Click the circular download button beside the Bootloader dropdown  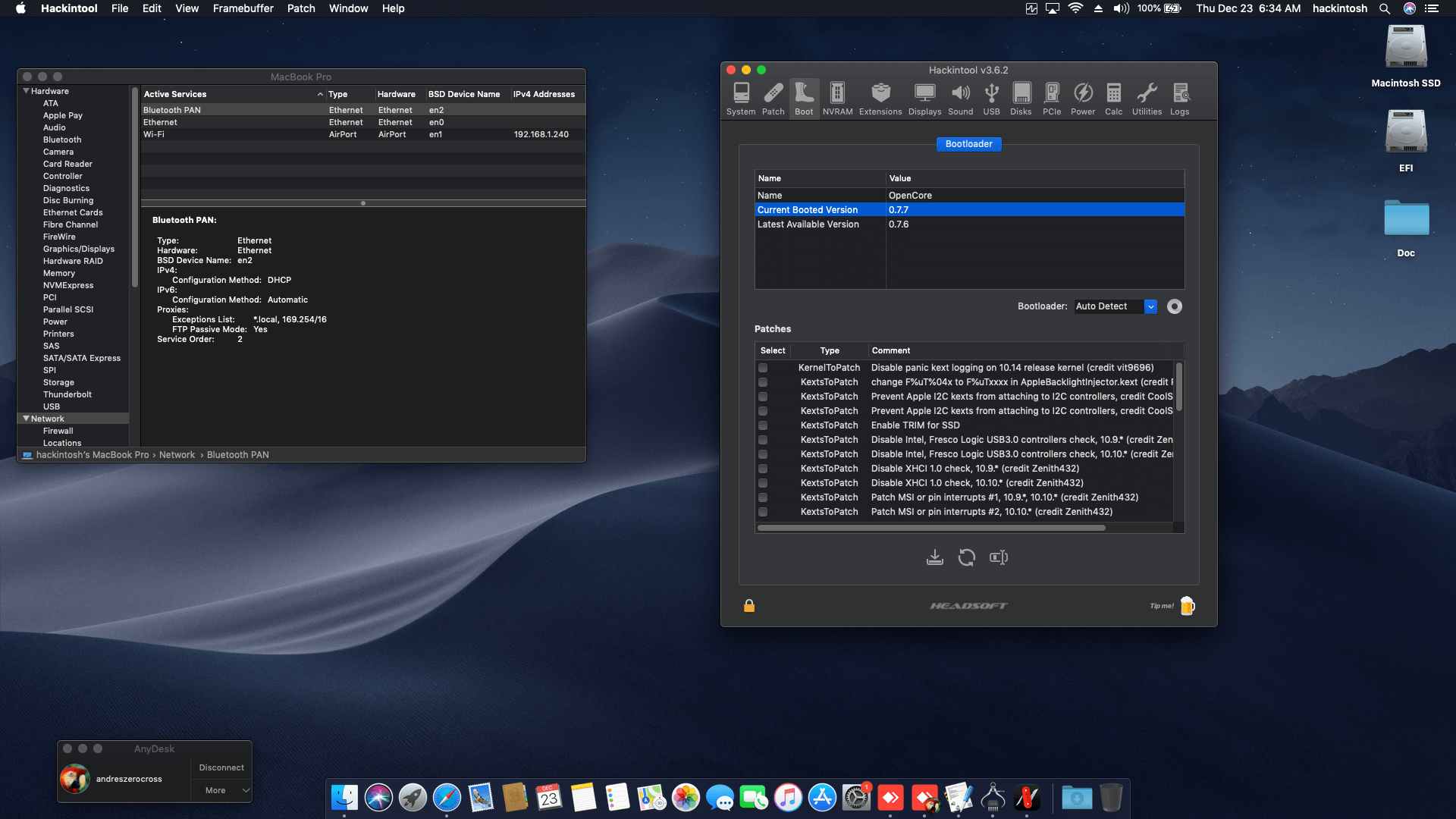1174,306
